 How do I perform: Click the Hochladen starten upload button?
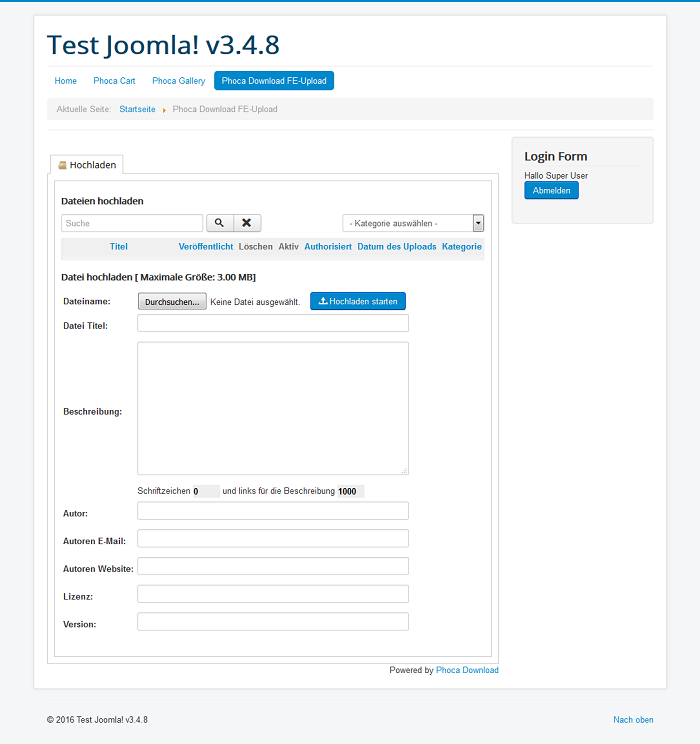[x=358, y=301]
